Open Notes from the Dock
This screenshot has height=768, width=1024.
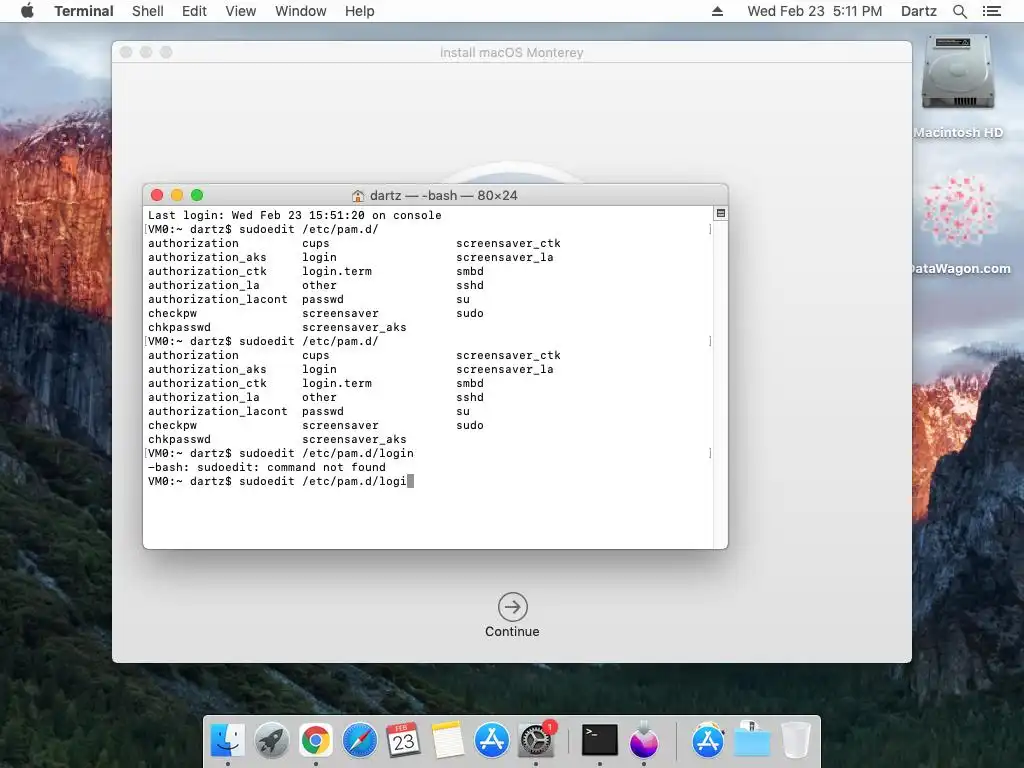[x=447, y=741]
